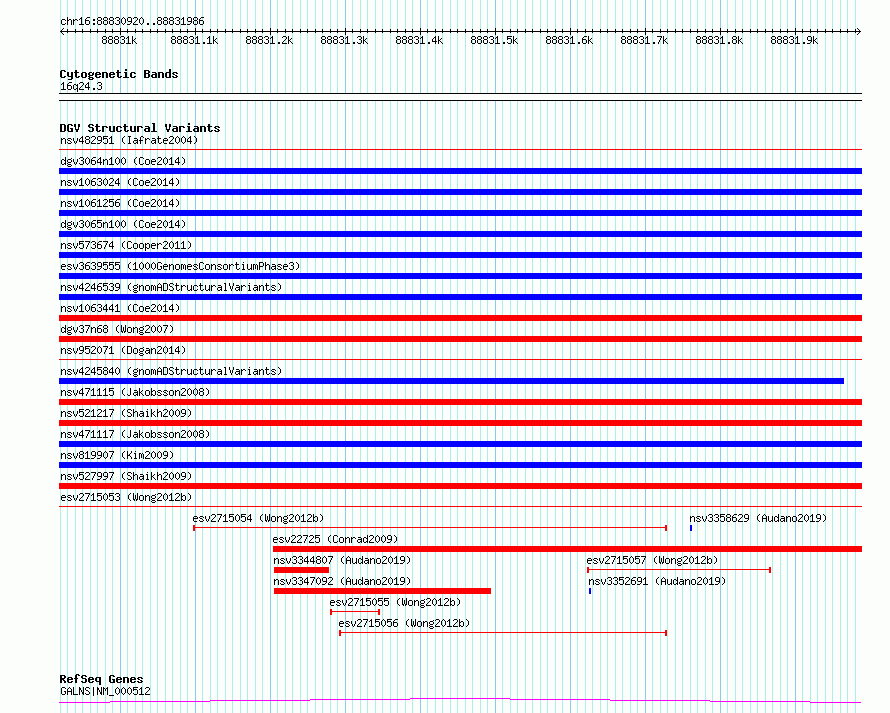Click the esv2715053 (Wong2012b) label
The width and height of the screenshot is (890, 713).
click(x=126, y=497)
